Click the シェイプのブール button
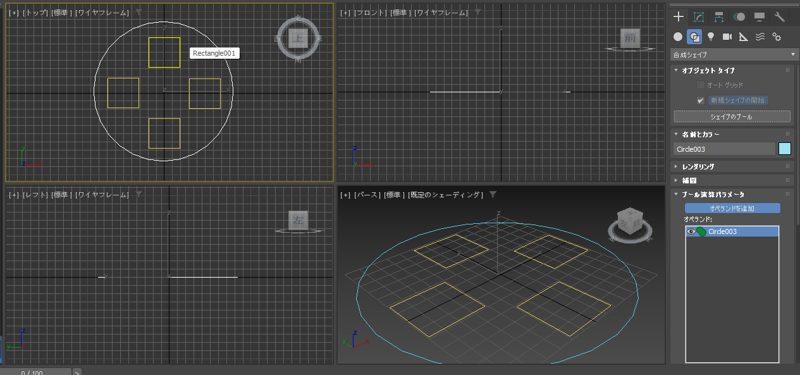The width and height of the screenshot is (800, 375). [x=732, y=116]
